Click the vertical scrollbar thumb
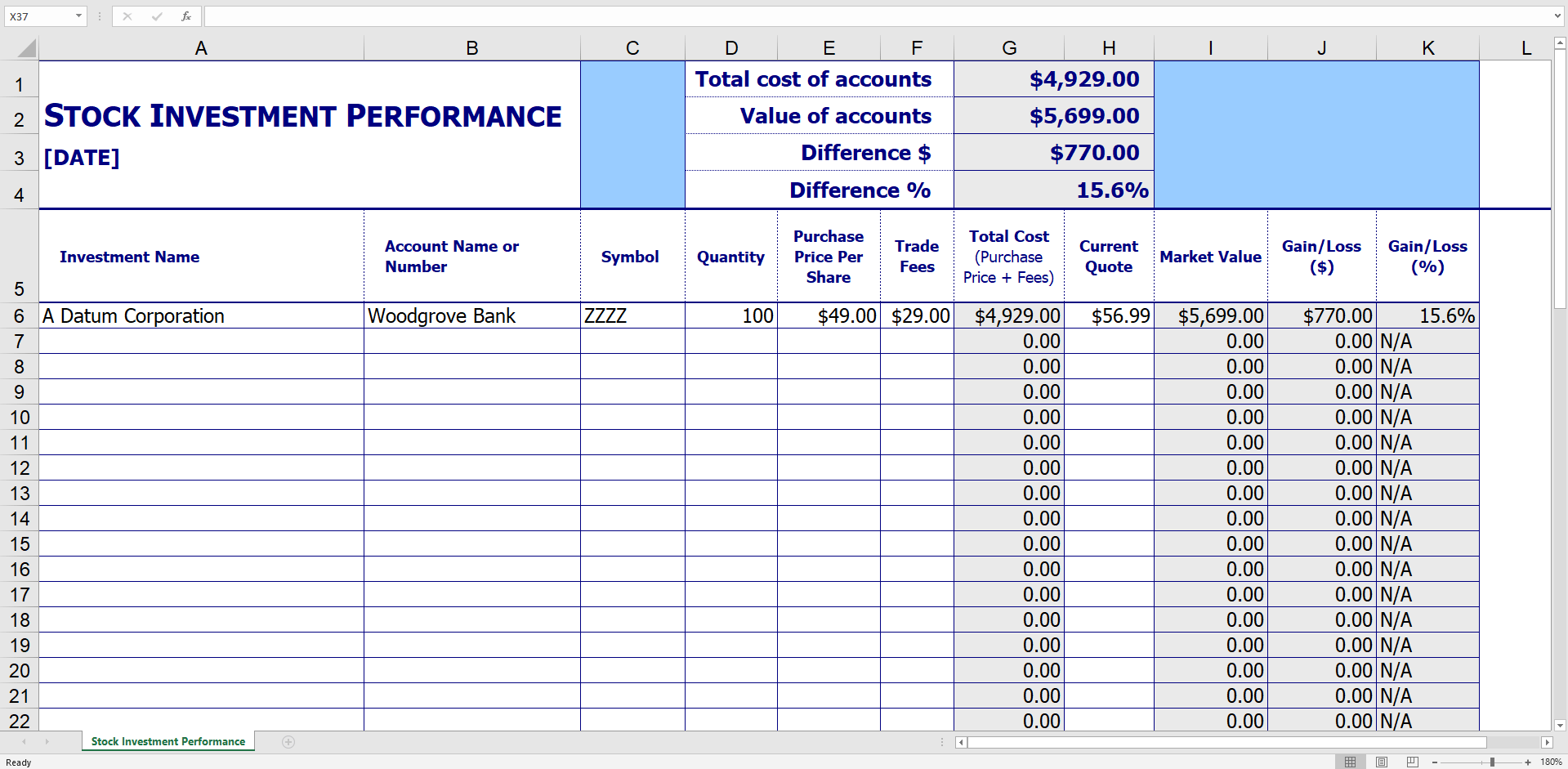The image size is (1568, 769). [1560, 178]
